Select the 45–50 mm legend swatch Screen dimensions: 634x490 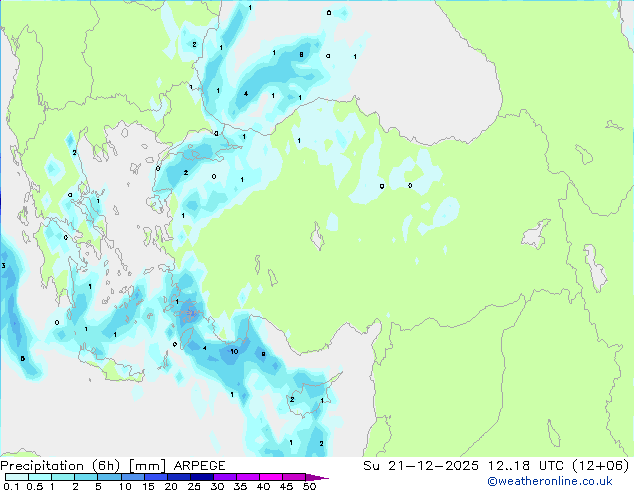click(294, 477)
